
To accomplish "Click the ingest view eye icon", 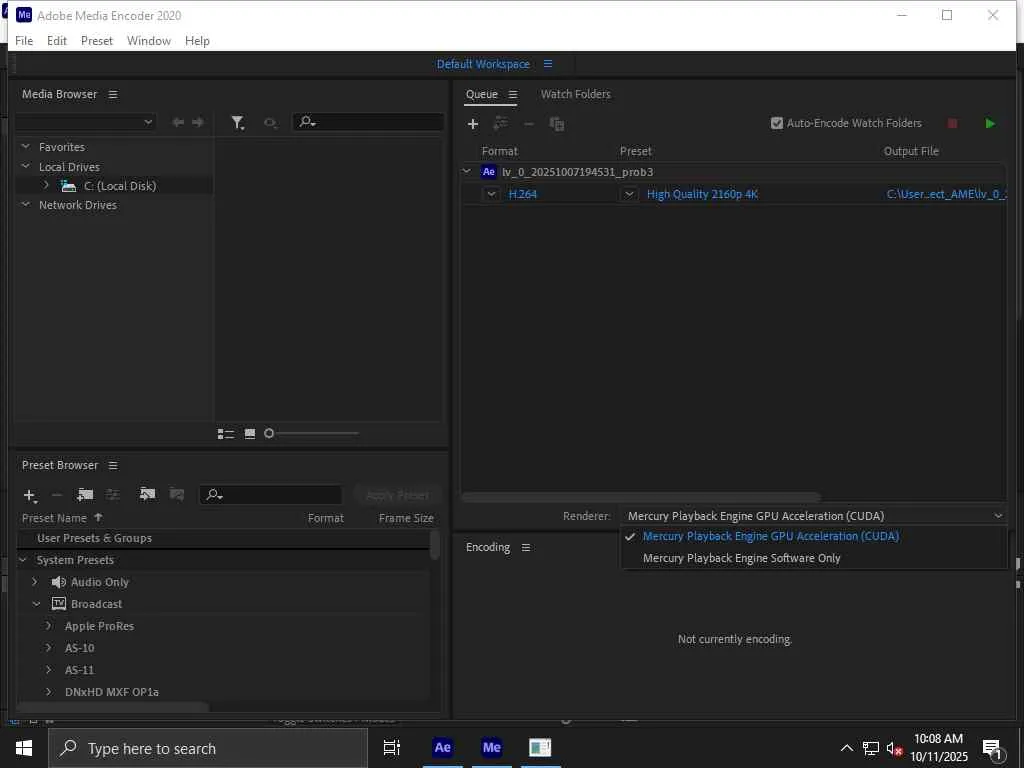I will pos(269,122).
